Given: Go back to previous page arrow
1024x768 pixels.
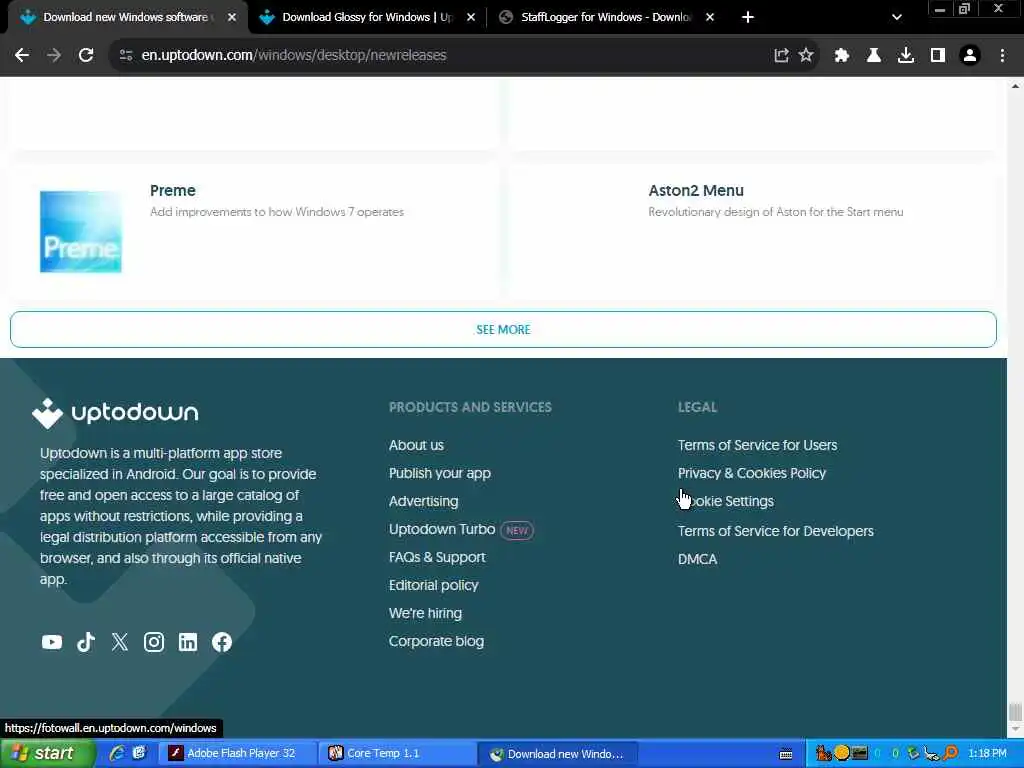Looking at the screenshot, I should point(22,56).
